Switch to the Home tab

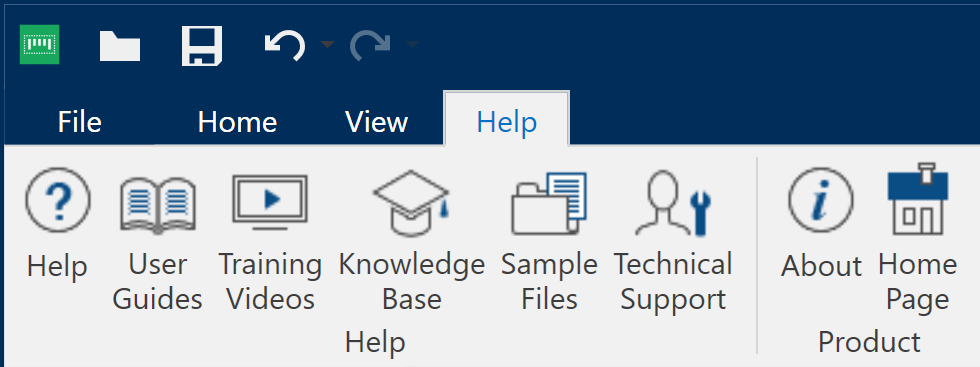pyautogui.click(x=237, y=121)
